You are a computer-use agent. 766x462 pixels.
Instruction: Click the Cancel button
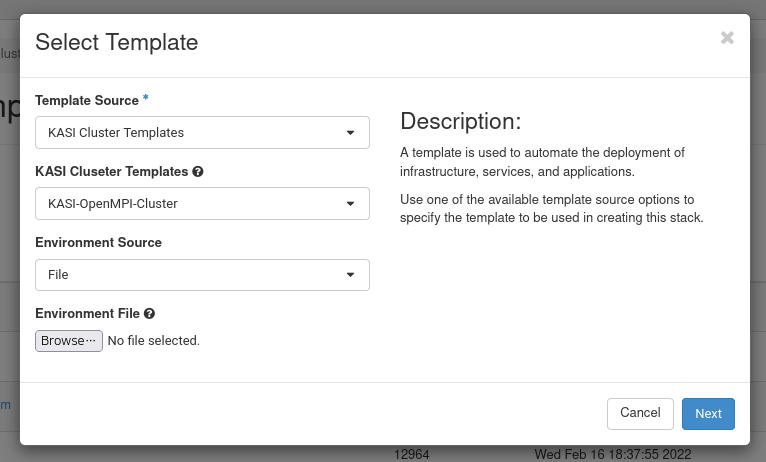click(640, 413)
